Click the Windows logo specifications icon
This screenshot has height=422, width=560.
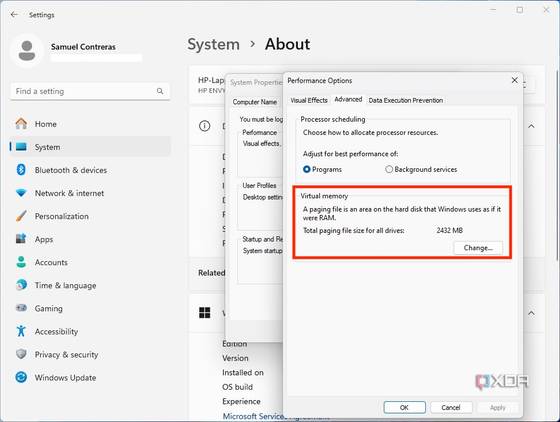click(205, 313)
